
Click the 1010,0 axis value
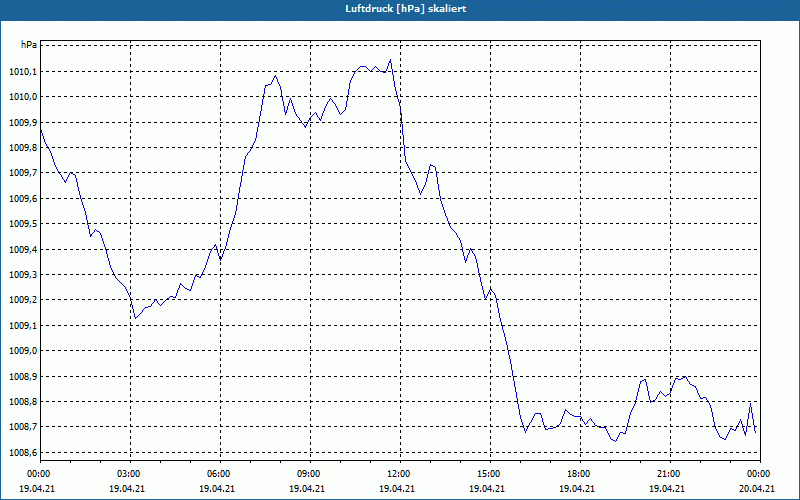[x=23, y=97]
